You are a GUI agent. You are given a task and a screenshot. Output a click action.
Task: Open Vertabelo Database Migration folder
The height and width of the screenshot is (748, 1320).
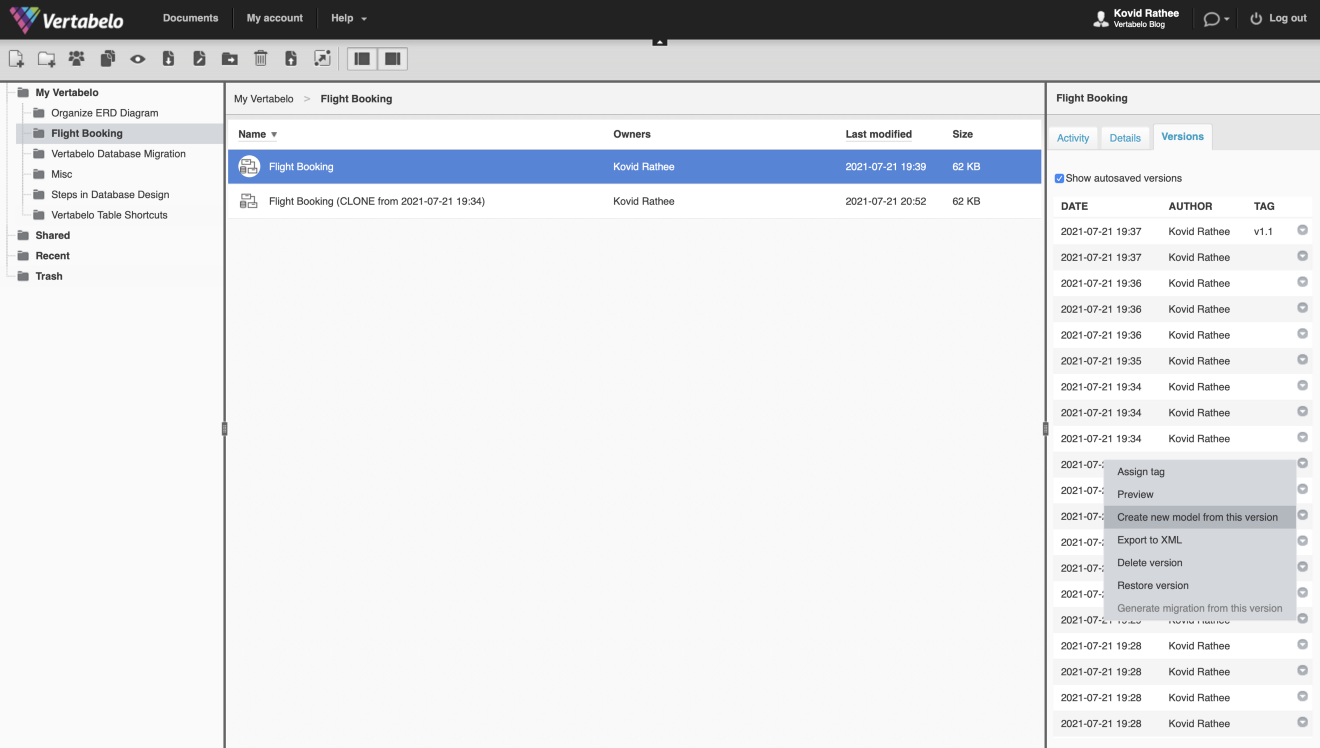(118, 154)
